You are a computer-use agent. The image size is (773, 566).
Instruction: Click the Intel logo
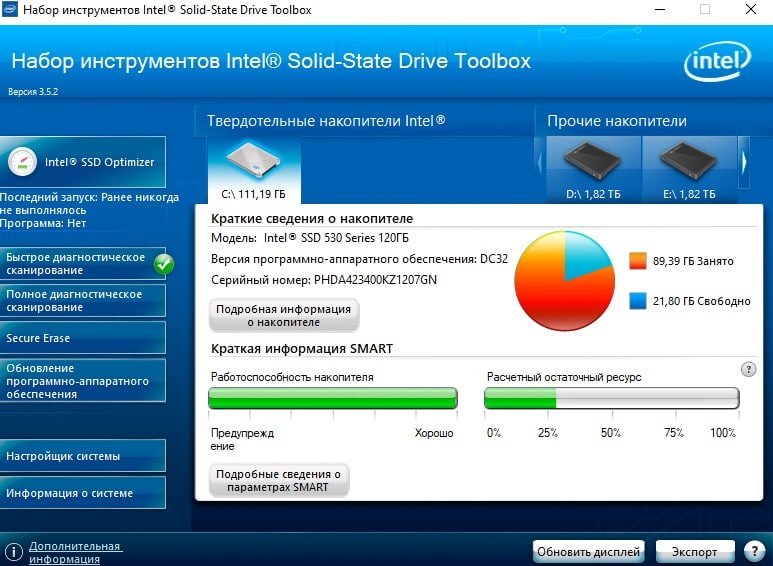pos(717,61)
